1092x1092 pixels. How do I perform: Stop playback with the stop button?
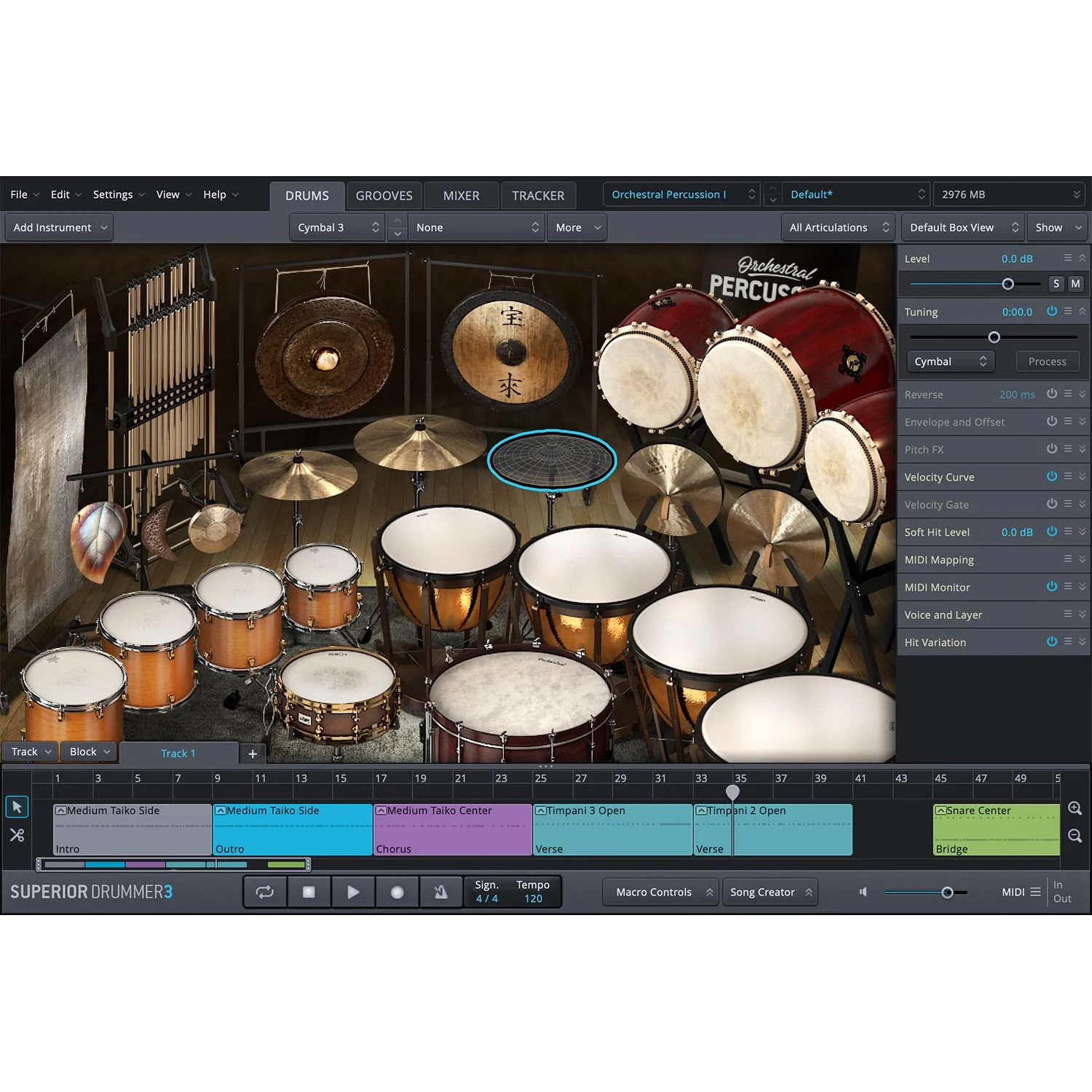[x=309, y=892]
